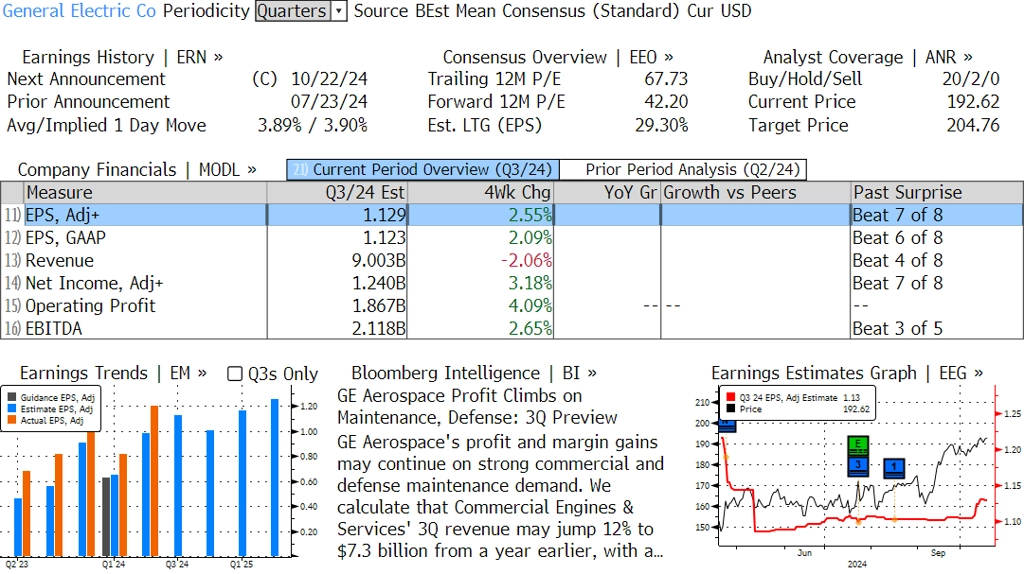
Task: Select the Operating Profit row
Action: [512, 306]
